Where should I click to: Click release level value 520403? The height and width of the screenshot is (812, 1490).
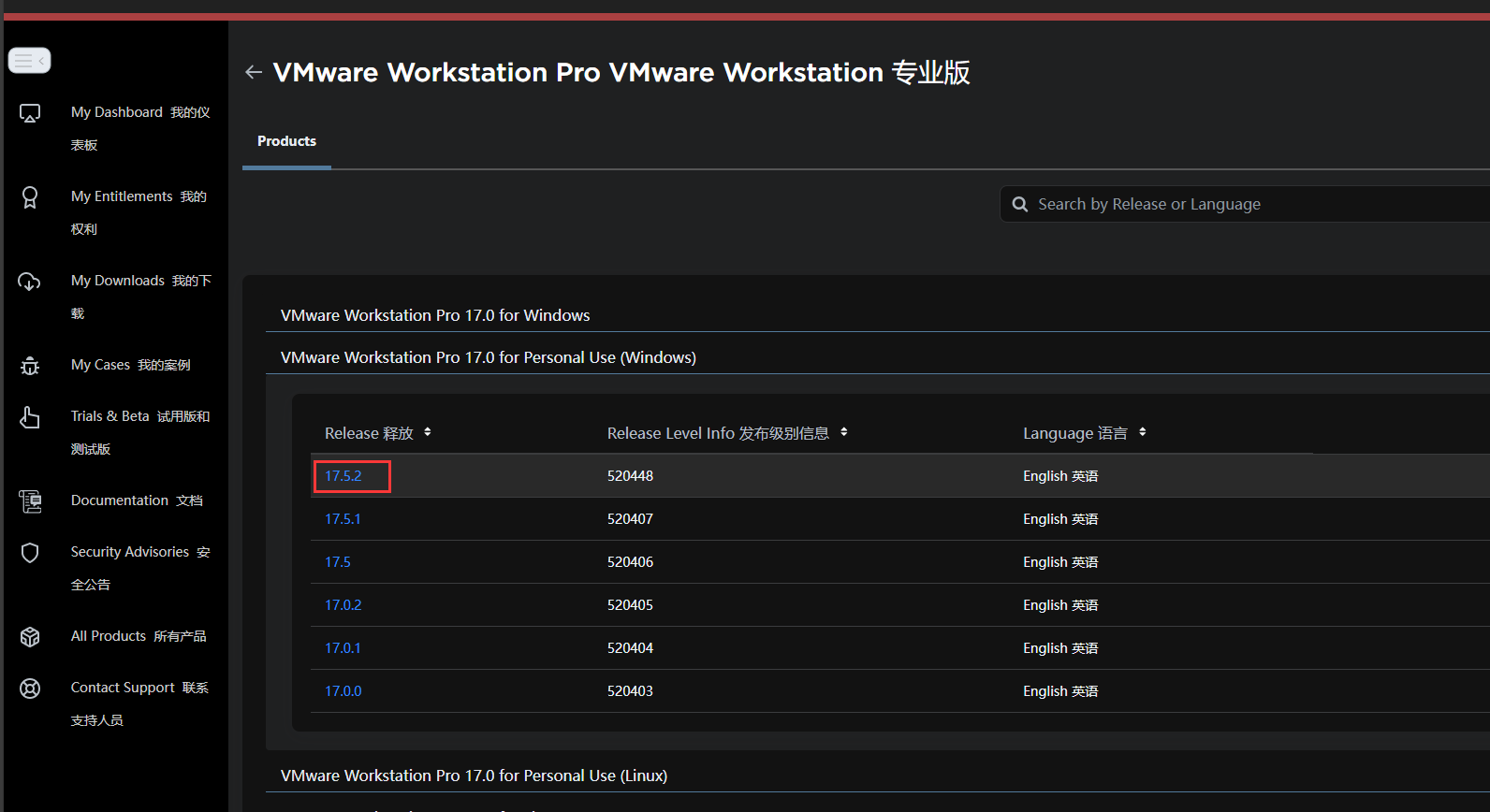coord(631,691)
